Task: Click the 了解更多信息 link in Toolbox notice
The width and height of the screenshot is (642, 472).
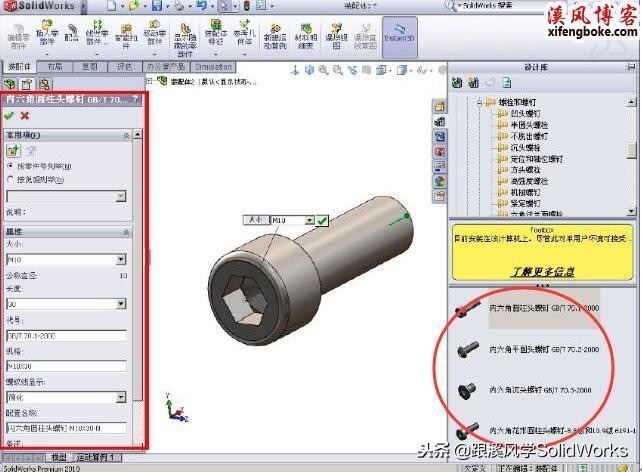Action: (x=543, y=272)
